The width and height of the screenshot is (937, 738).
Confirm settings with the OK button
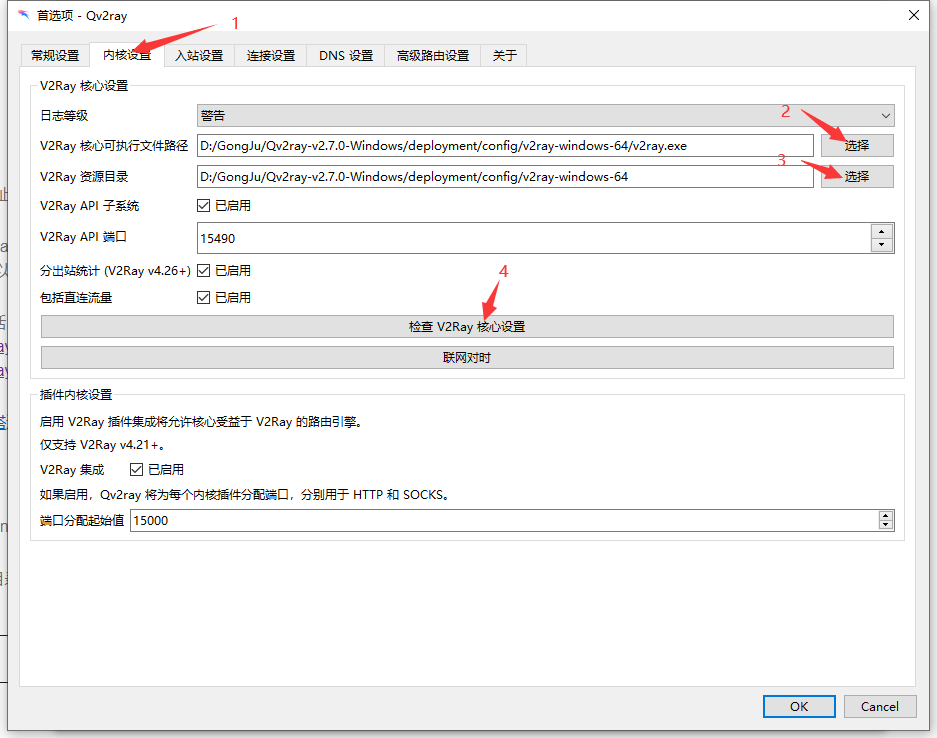click(x=799, y=706)
